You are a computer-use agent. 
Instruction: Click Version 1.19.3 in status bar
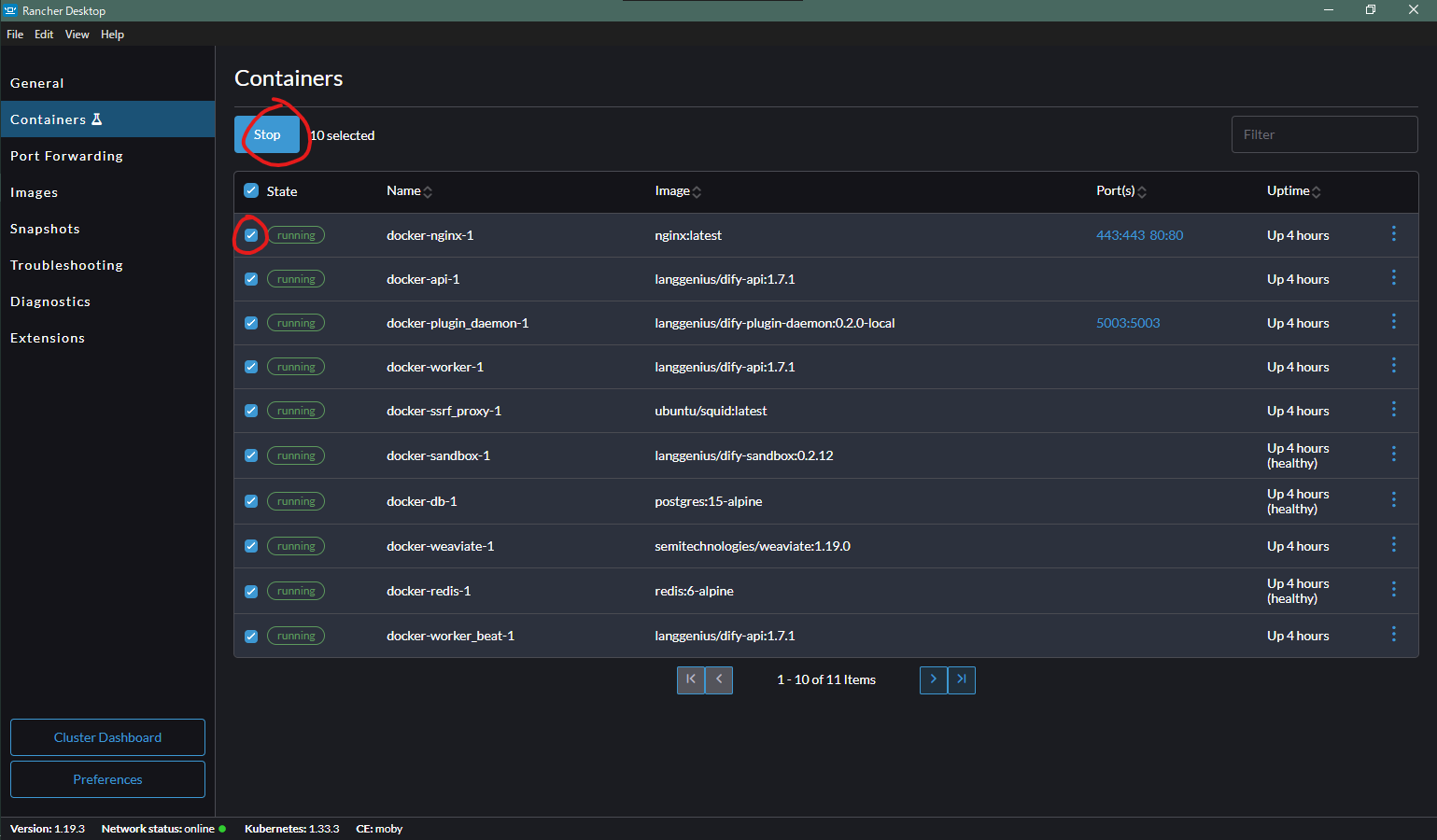pyautogui.click(x=48, y=829)
